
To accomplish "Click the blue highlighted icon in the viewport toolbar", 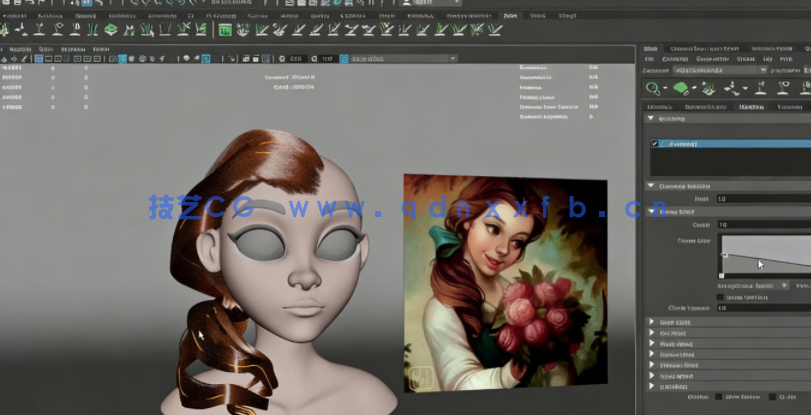I will 345,59.
